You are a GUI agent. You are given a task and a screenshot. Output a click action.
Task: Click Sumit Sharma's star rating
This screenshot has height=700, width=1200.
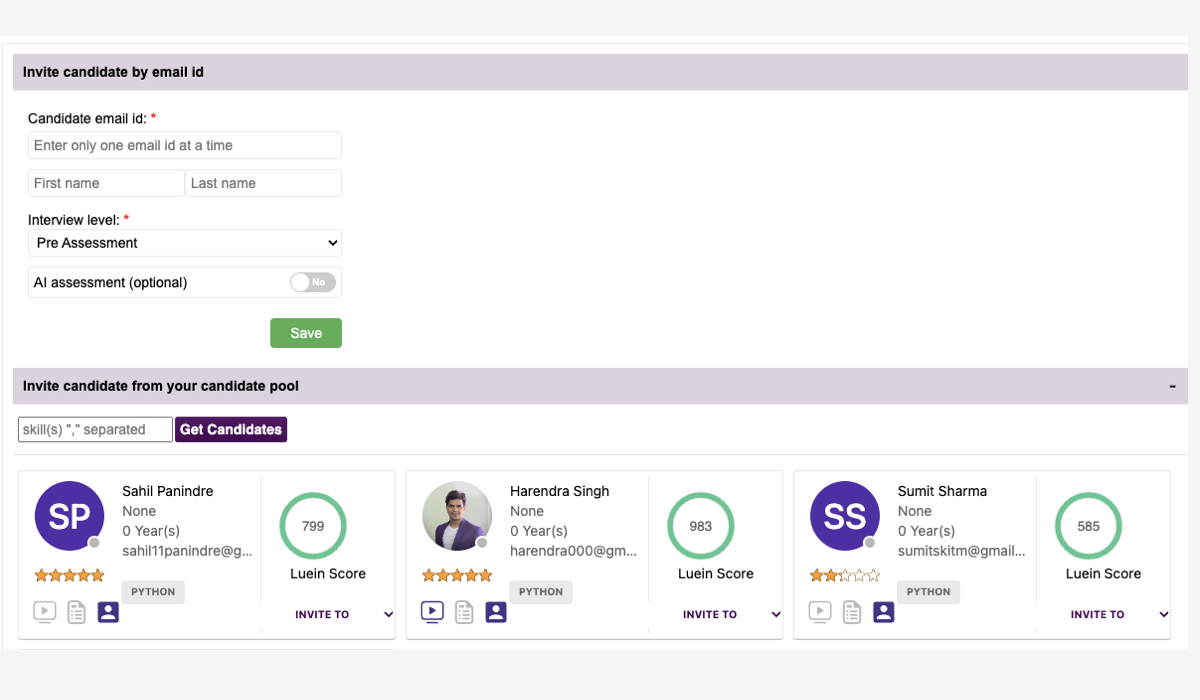tap(845, 575)
